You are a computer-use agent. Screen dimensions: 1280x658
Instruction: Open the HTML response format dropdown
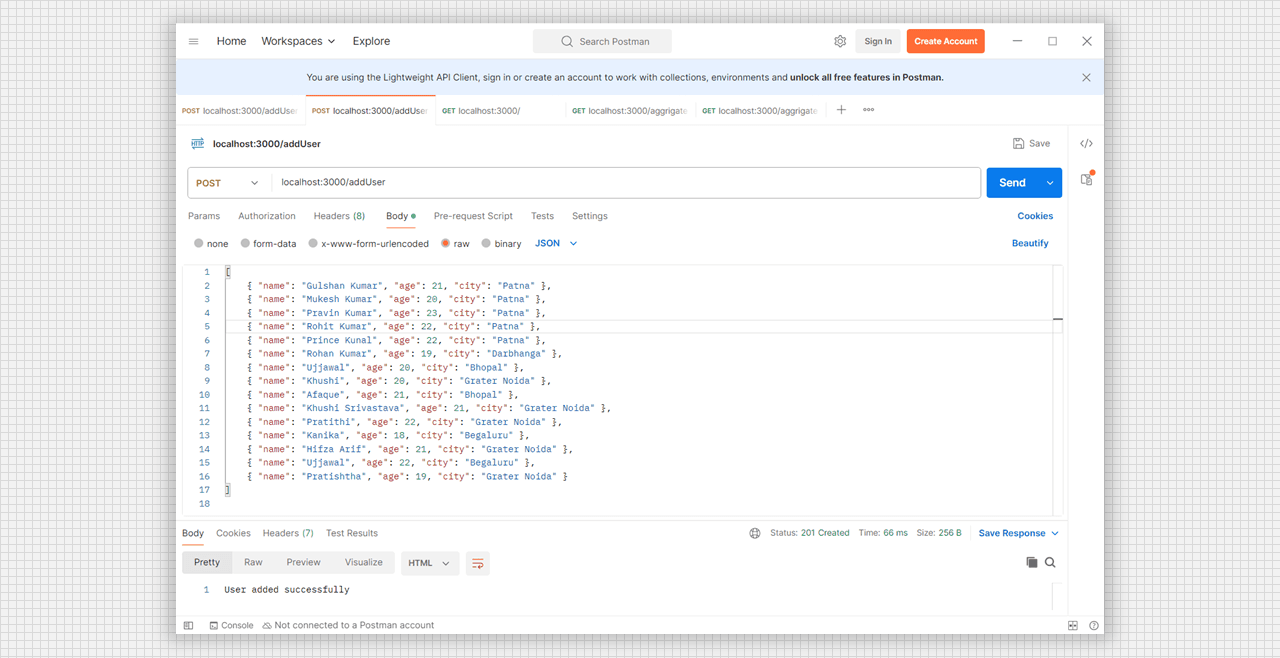(x=429, y=563)
